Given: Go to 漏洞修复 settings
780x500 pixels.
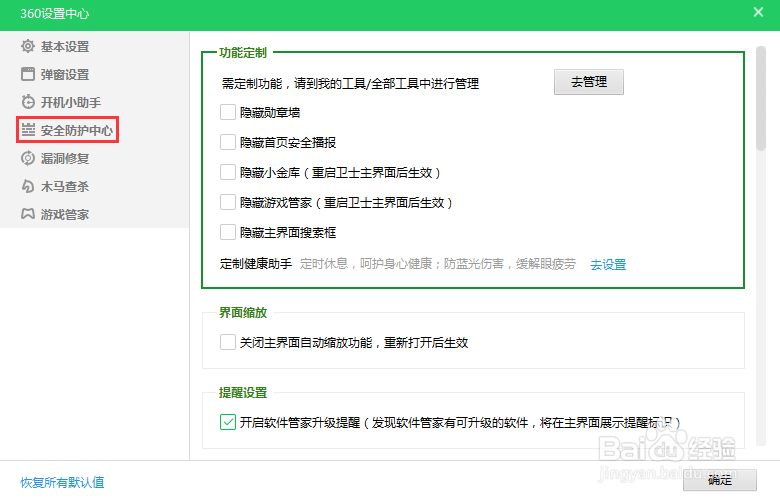Looking at the screenshot, I should [x=65, y=158].
